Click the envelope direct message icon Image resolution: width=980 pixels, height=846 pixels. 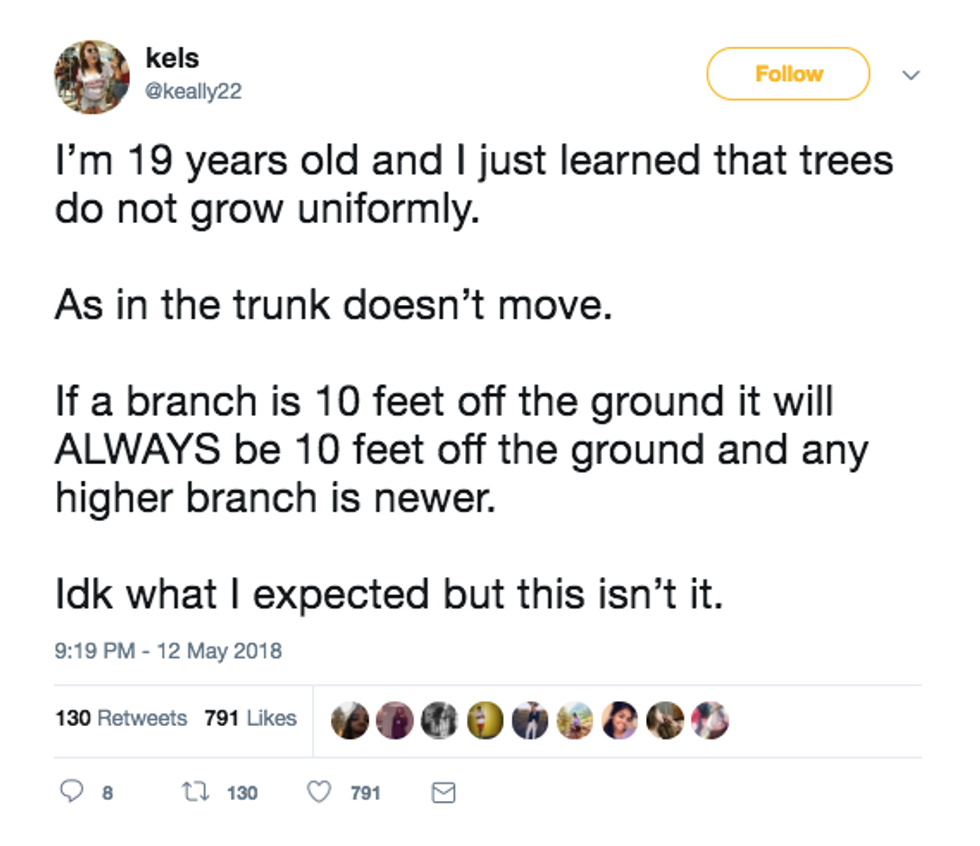pyautogui.click(x=443, y=792)
